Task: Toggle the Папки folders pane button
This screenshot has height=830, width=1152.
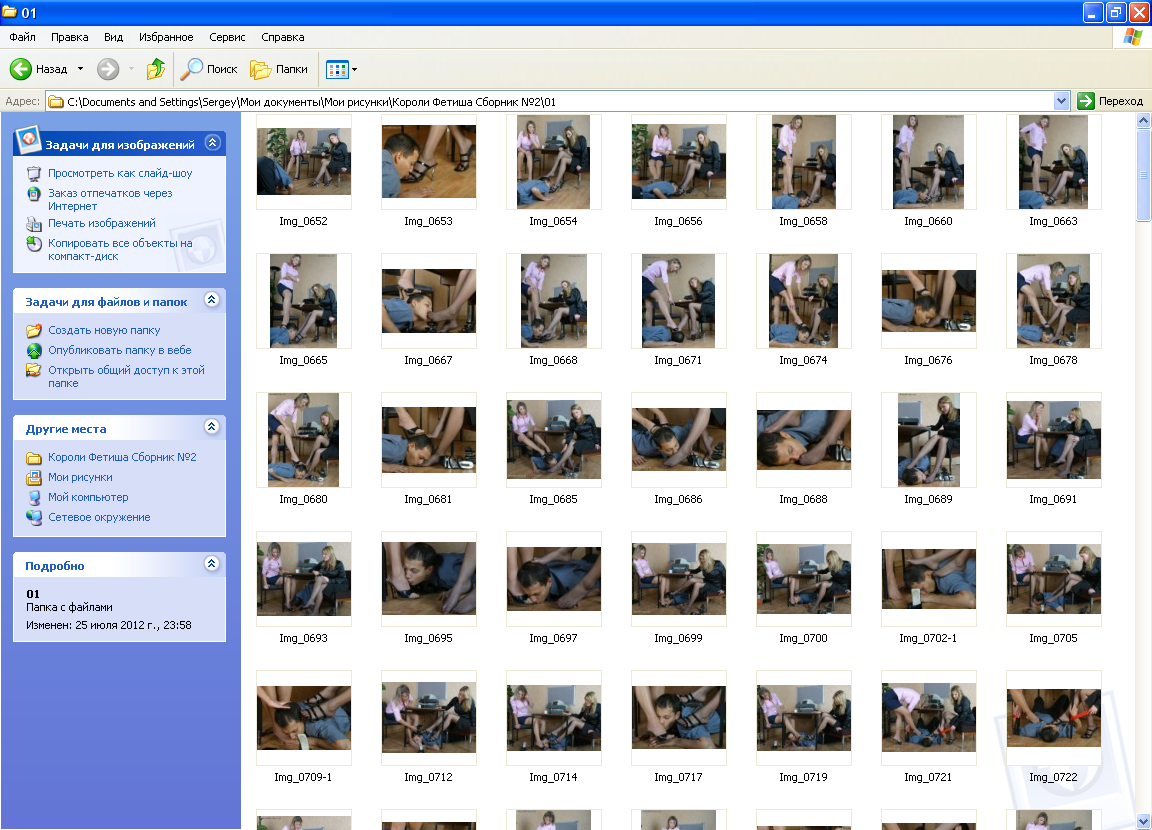Action: pos(279,69)
